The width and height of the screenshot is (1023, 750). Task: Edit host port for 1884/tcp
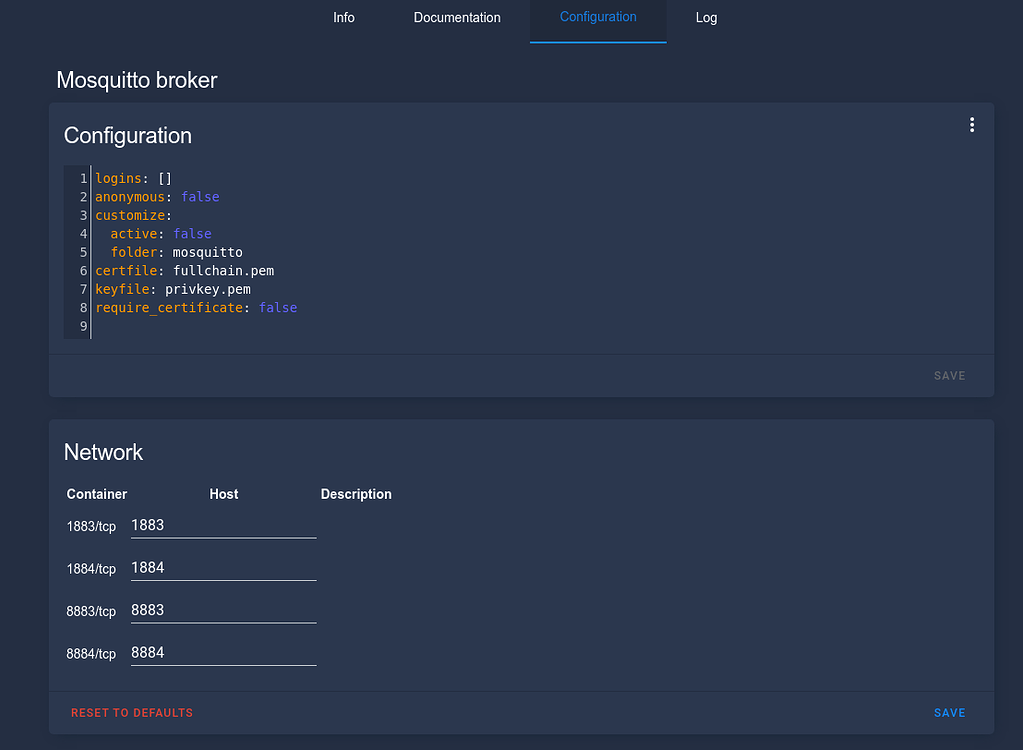click(223, 568)
